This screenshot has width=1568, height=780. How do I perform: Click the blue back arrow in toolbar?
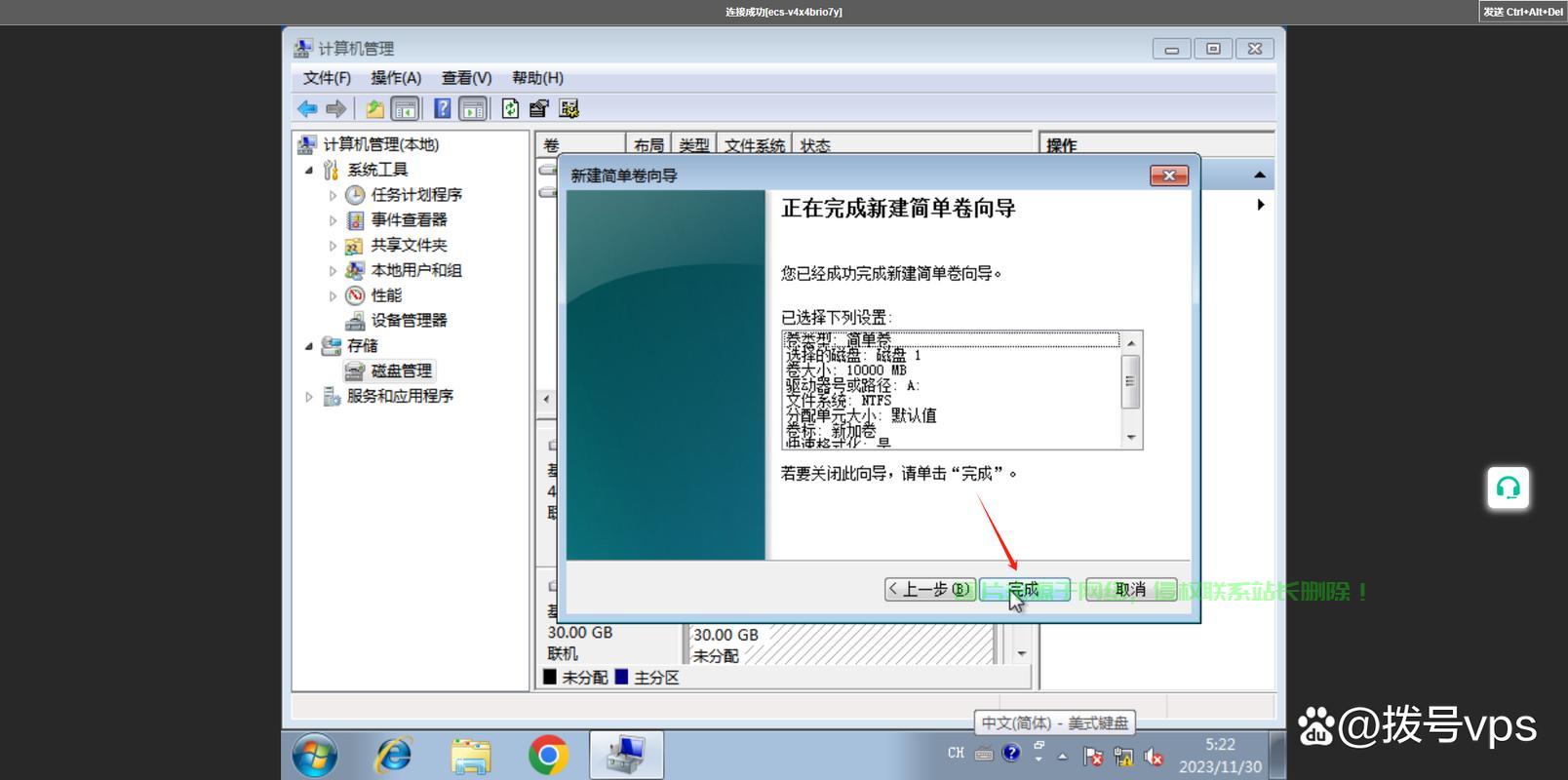[307, 108]
